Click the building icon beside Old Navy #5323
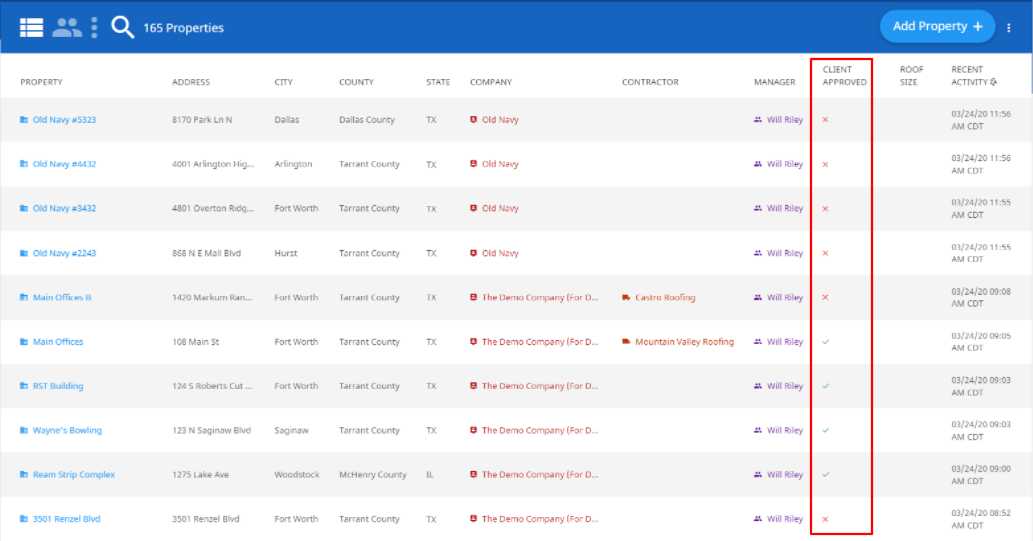This screenshot has height=541, width=1033. click(24, 120)
